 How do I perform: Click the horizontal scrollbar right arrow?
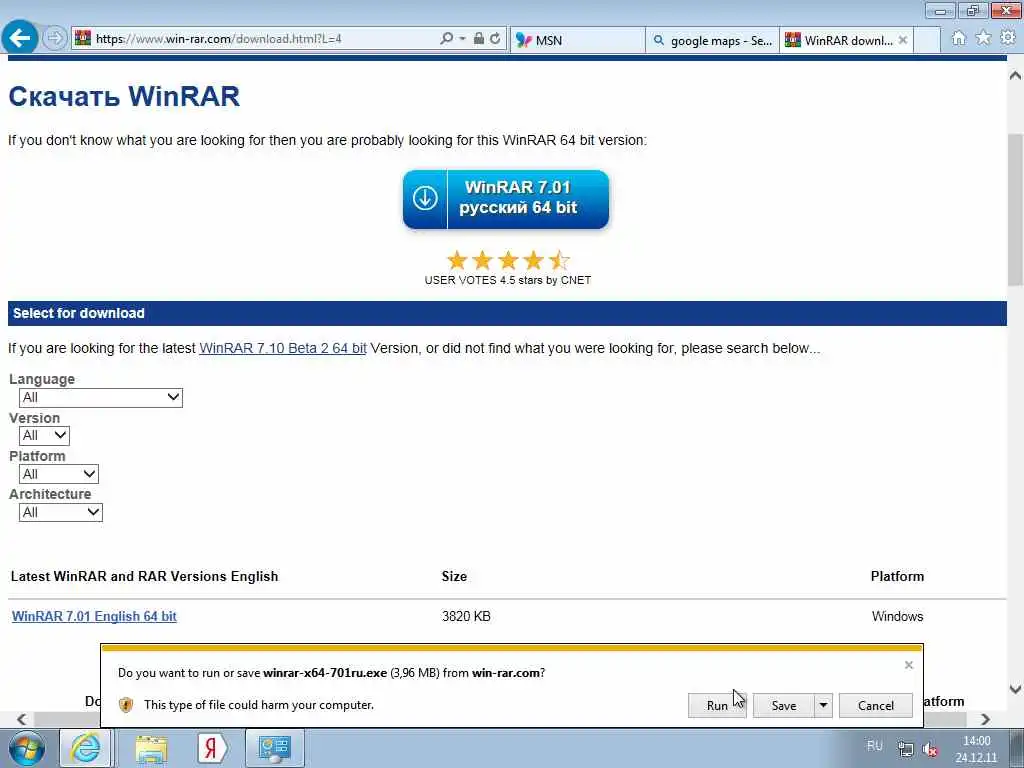pyautogui.click(x=985, y=719)
